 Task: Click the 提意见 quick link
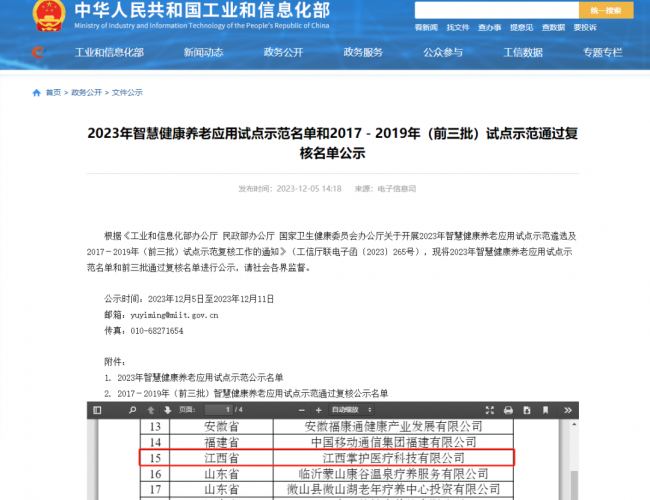point(521,28)
